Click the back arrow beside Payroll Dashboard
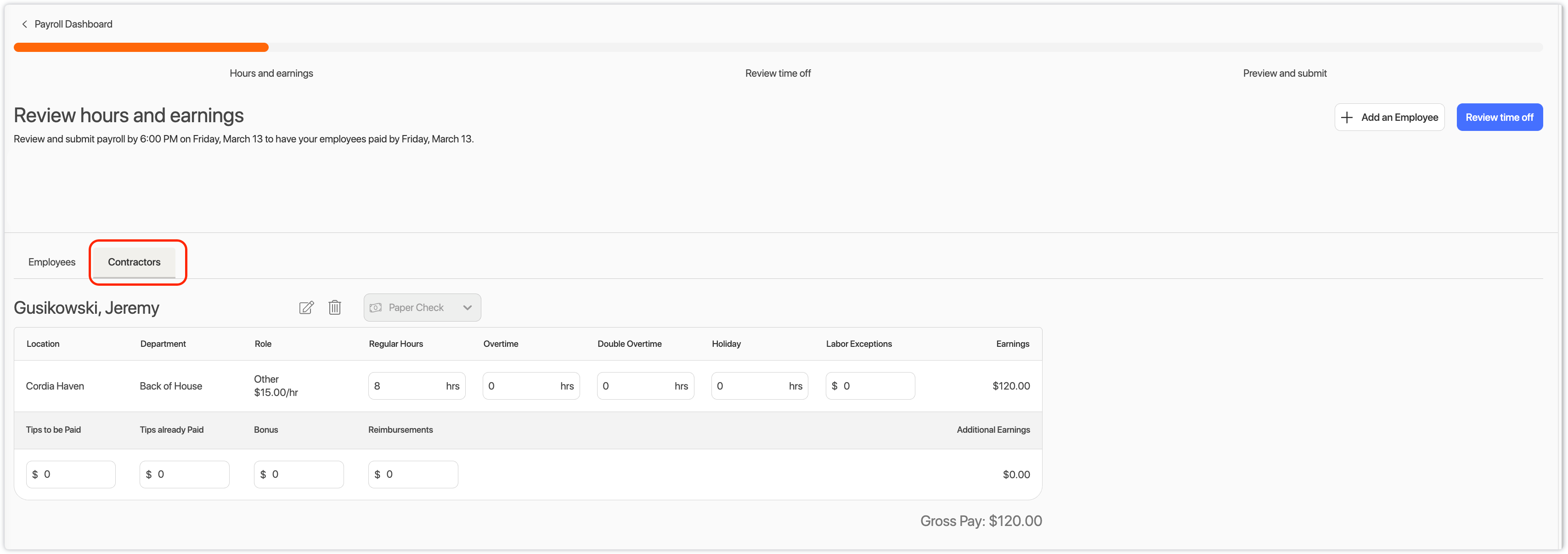 click(24, 24)
